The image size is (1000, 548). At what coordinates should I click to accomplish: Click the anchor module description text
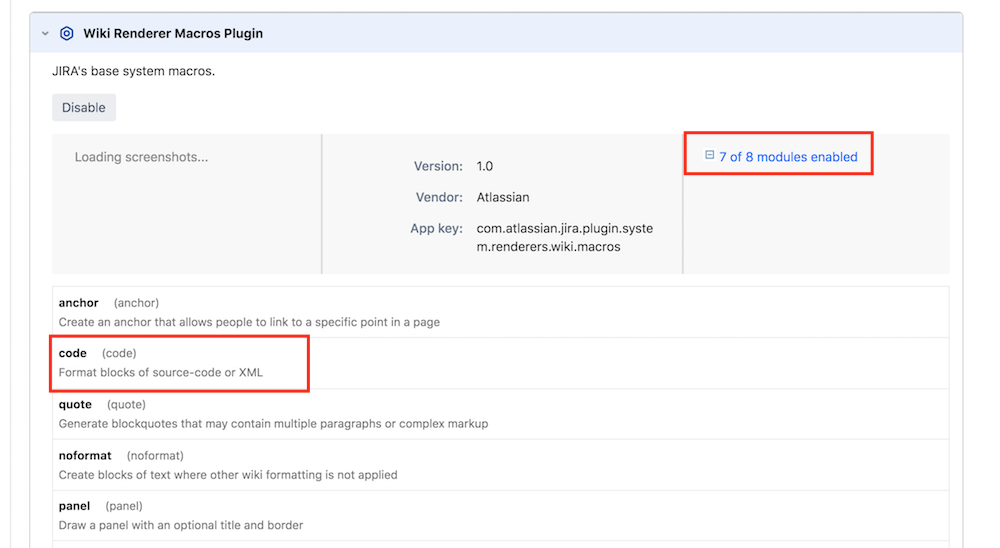pyautogui.click(x=249, y=322)
